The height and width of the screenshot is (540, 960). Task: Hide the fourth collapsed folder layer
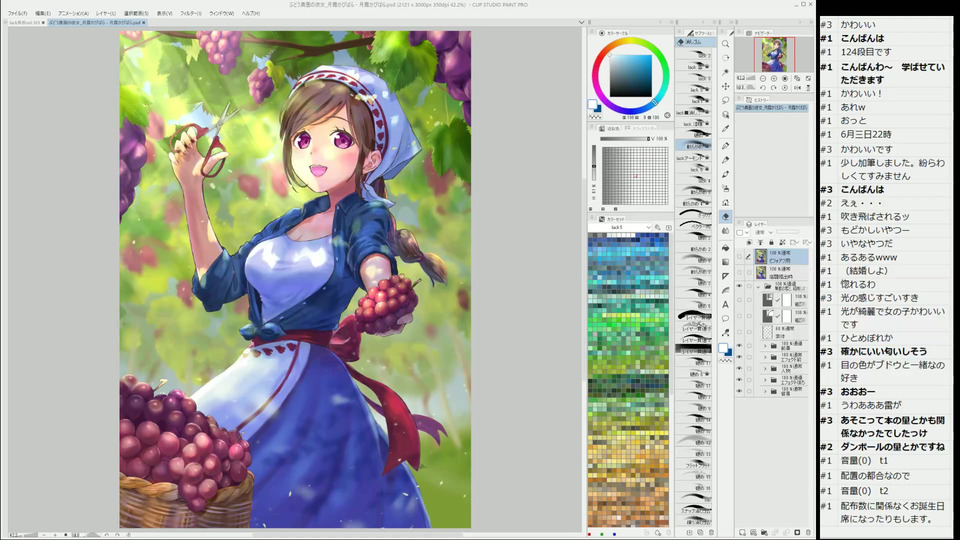tap(739, 380)
